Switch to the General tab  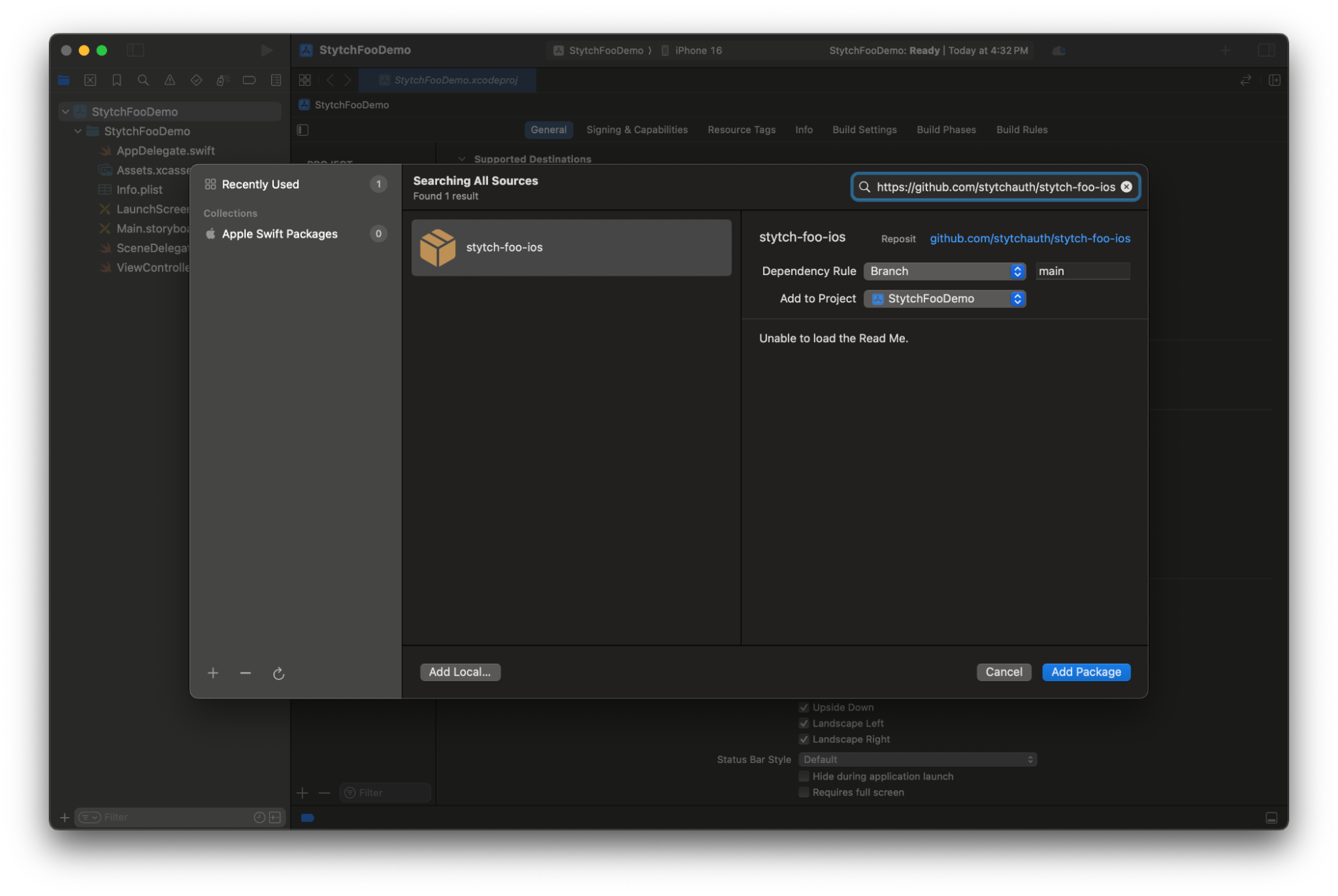[548, 130]
